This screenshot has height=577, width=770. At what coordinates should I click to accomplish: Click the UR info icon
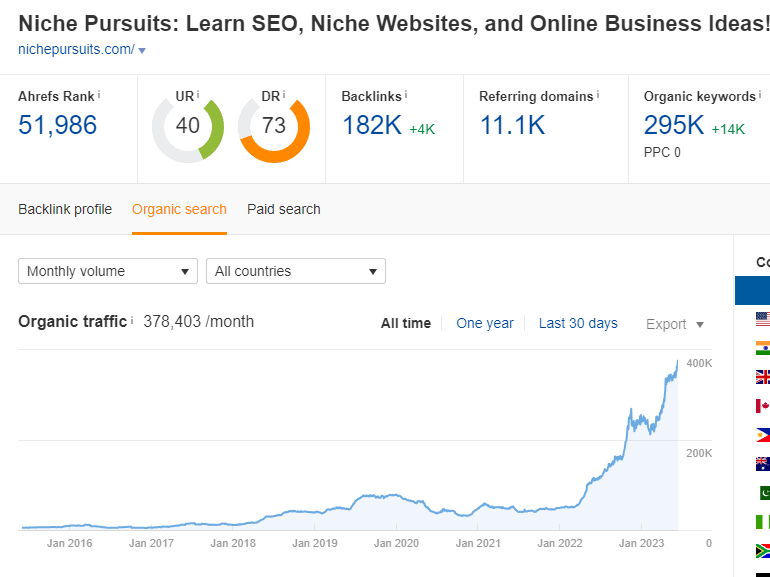tap(198, 94)
